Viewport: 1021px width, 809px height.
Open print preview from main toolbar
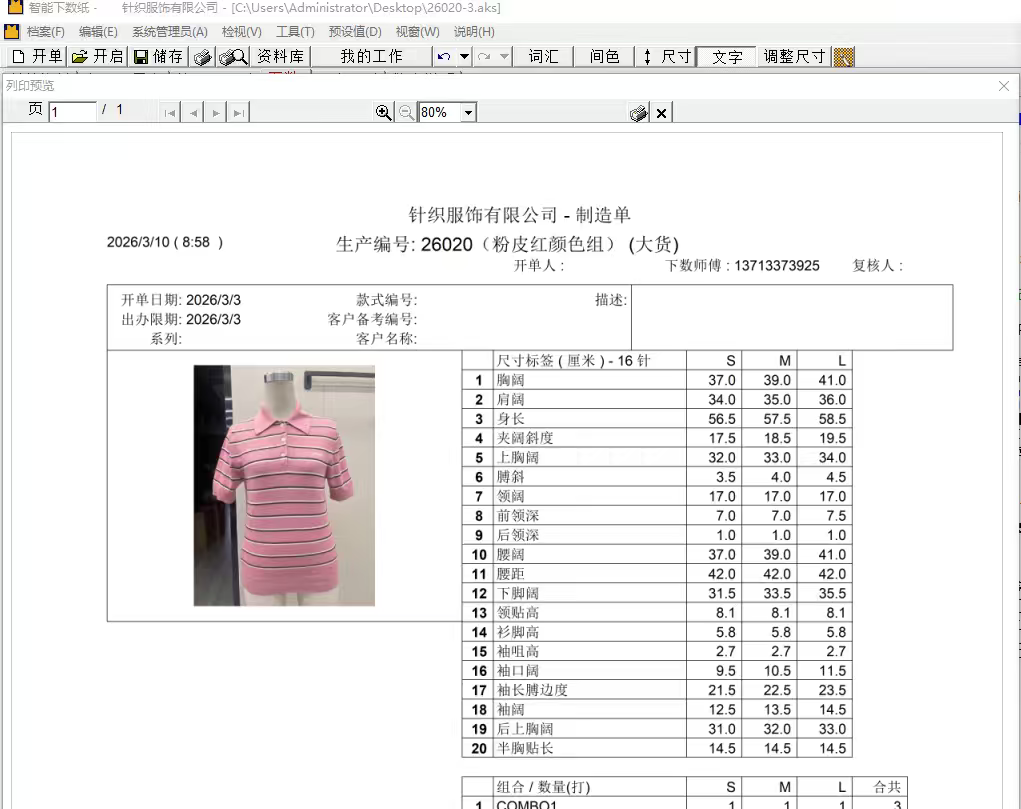(233, 57)
